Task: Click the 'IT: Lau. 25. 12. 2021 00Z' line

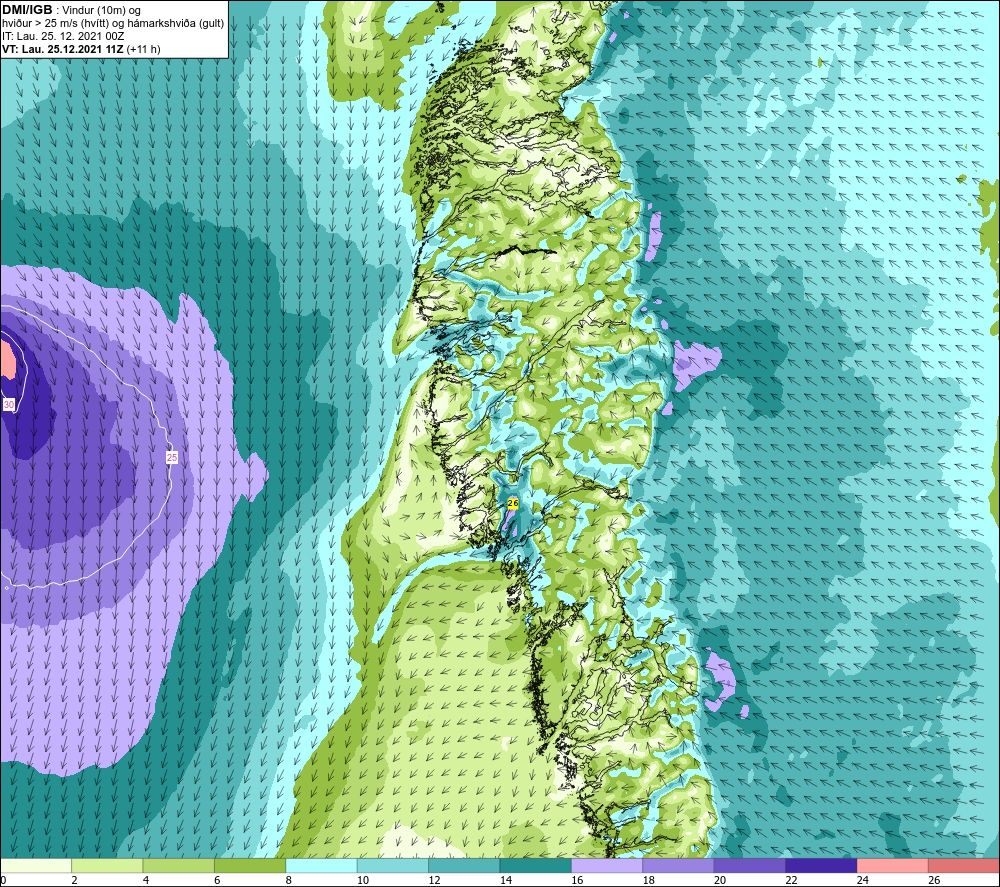Action: pos(63,36)
